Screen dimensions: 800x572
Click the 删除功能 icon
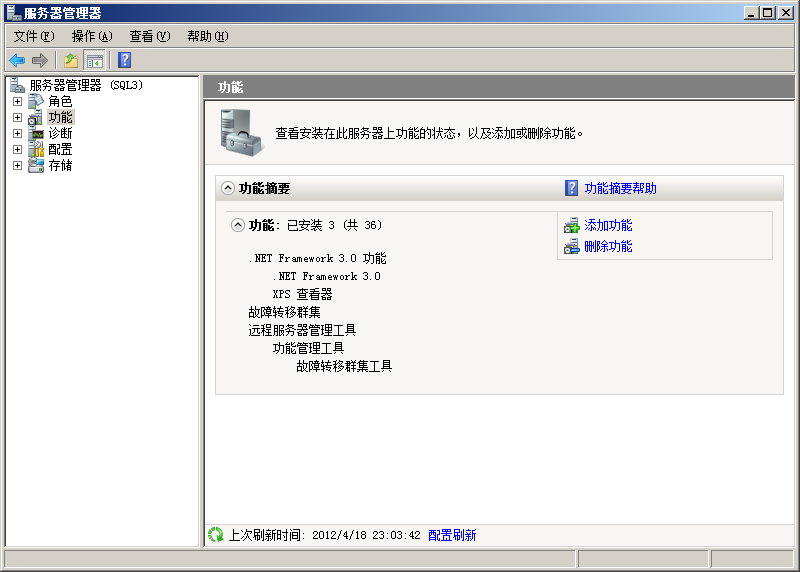(572, 247)
